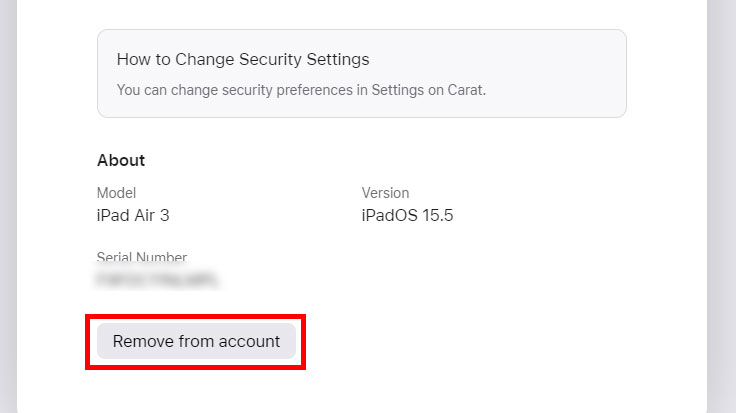This screenshot has height=413, width=736.
Task: Click the Model label
Action: tap(116, 193)
